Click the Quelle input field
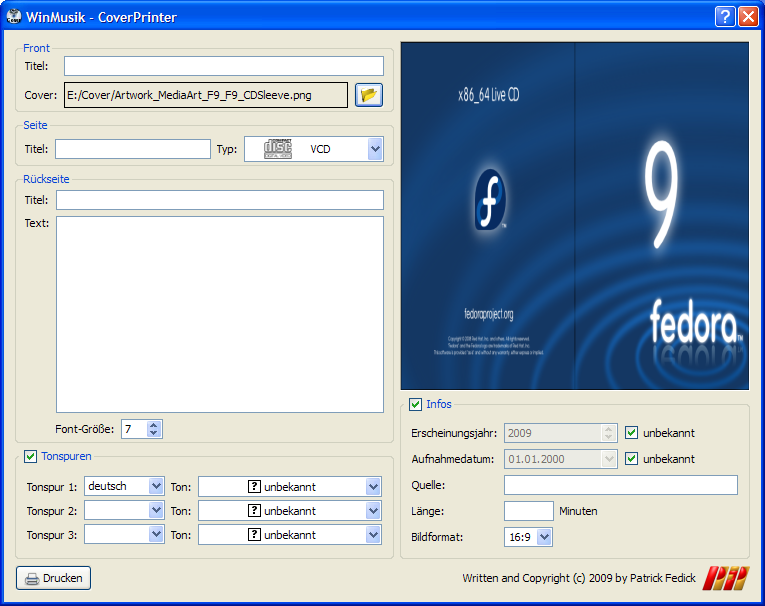Screen dimensions: 765x606 pos(621,485)
